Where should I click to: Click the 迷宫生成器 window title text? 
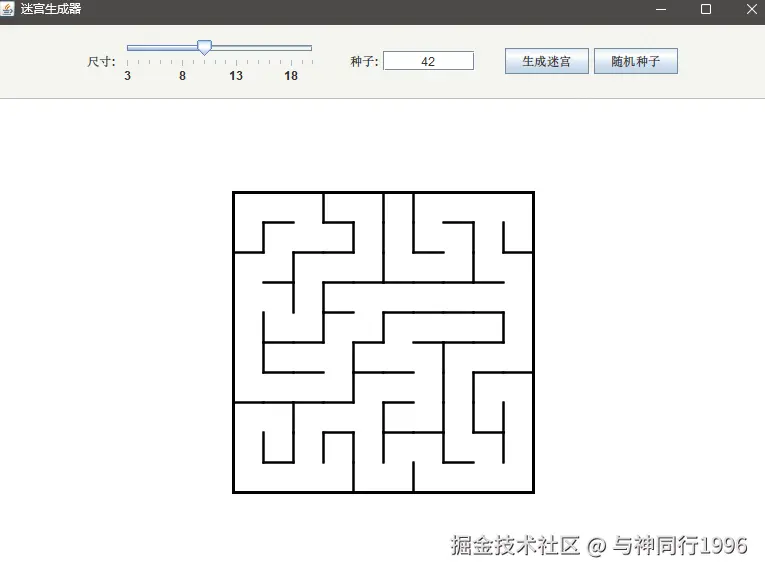tap(51, 9)
